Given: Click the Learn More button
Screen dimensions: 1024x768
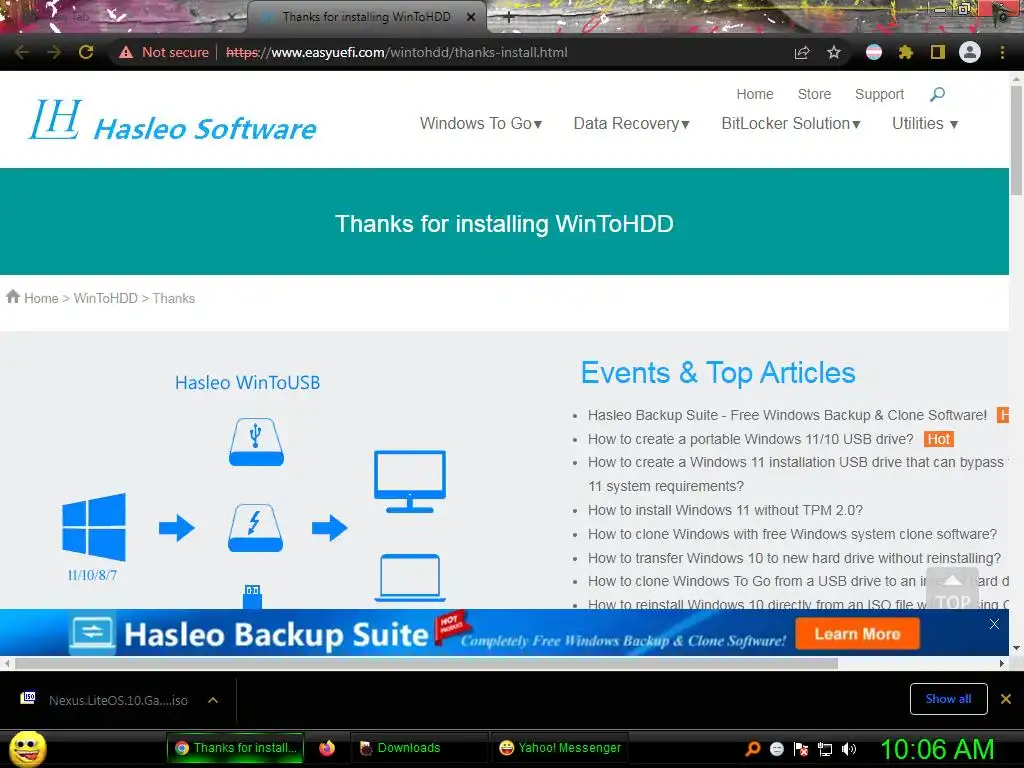Looking at the screenshot, I should point(857,634).
